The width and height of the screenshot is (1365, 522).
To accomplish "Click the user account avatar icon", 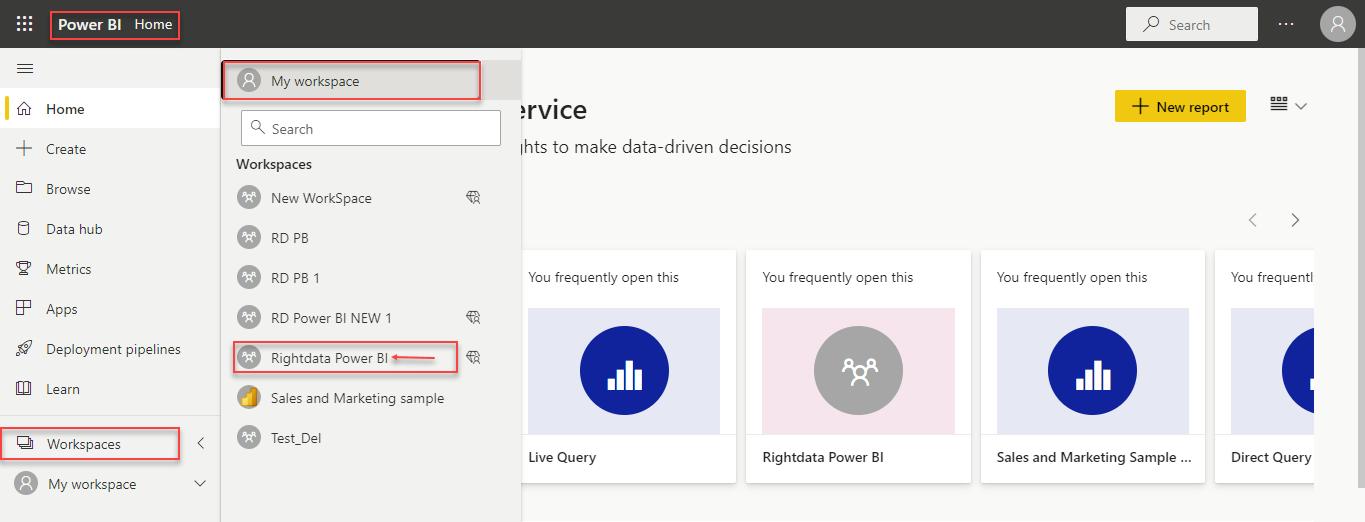I will (x=1337, y=24).
